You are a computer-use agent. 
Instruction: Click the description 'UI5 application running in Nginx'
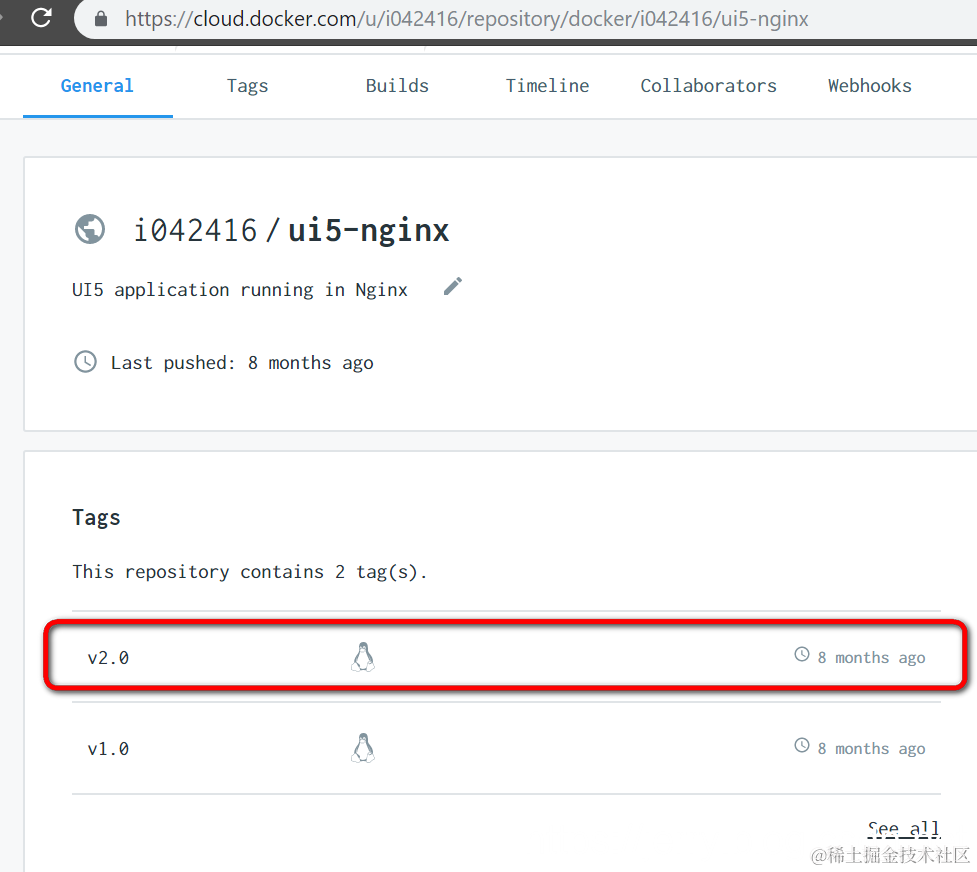point(240,290)
